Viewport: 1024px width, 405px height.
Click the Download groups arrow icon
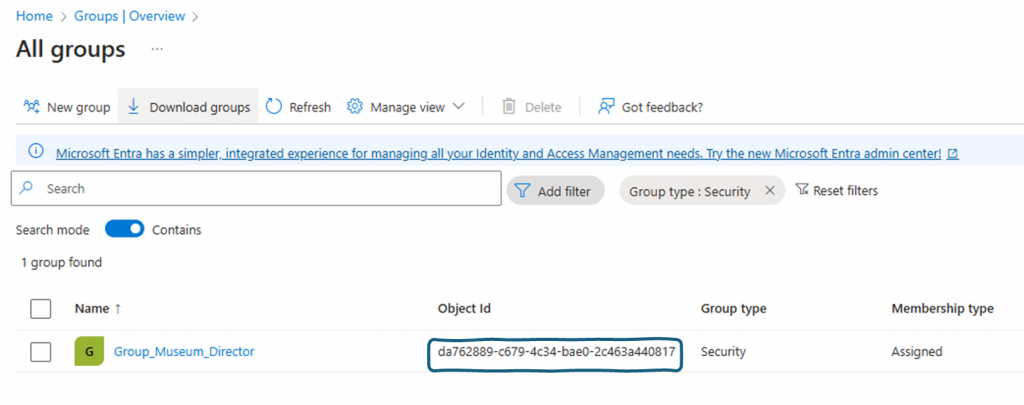tap(134, 107)
